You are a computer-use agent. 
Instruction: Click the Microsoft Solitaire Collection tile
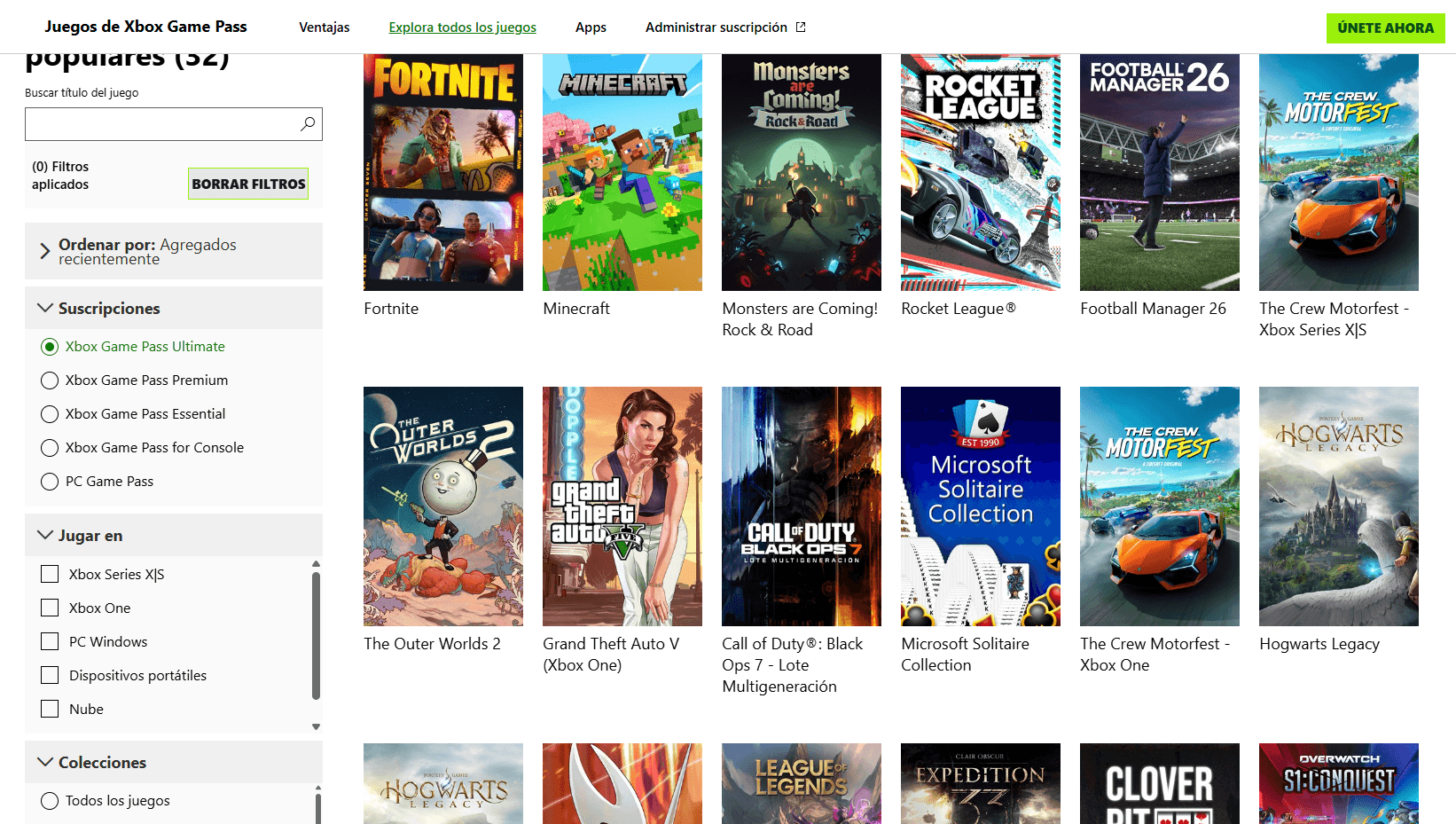[x=980, y=506]
